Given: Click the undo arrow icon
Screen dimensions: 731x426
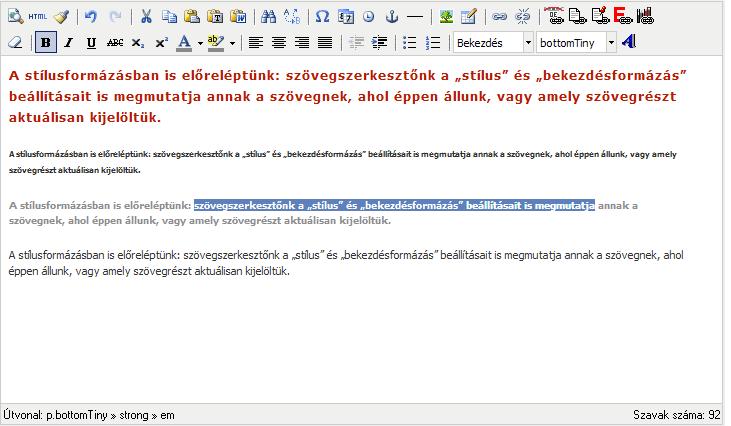Looking at the screenshot, I should pyautogui.click(x=91, y=17).
